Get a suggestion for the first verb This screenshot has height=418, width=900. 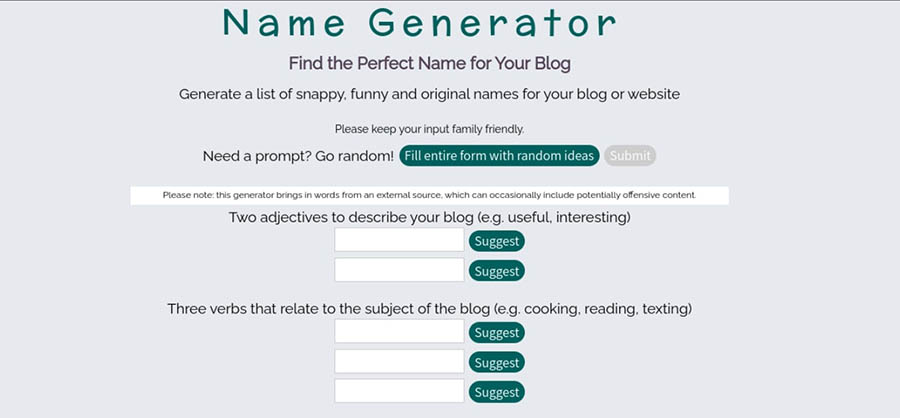(497, 333)
